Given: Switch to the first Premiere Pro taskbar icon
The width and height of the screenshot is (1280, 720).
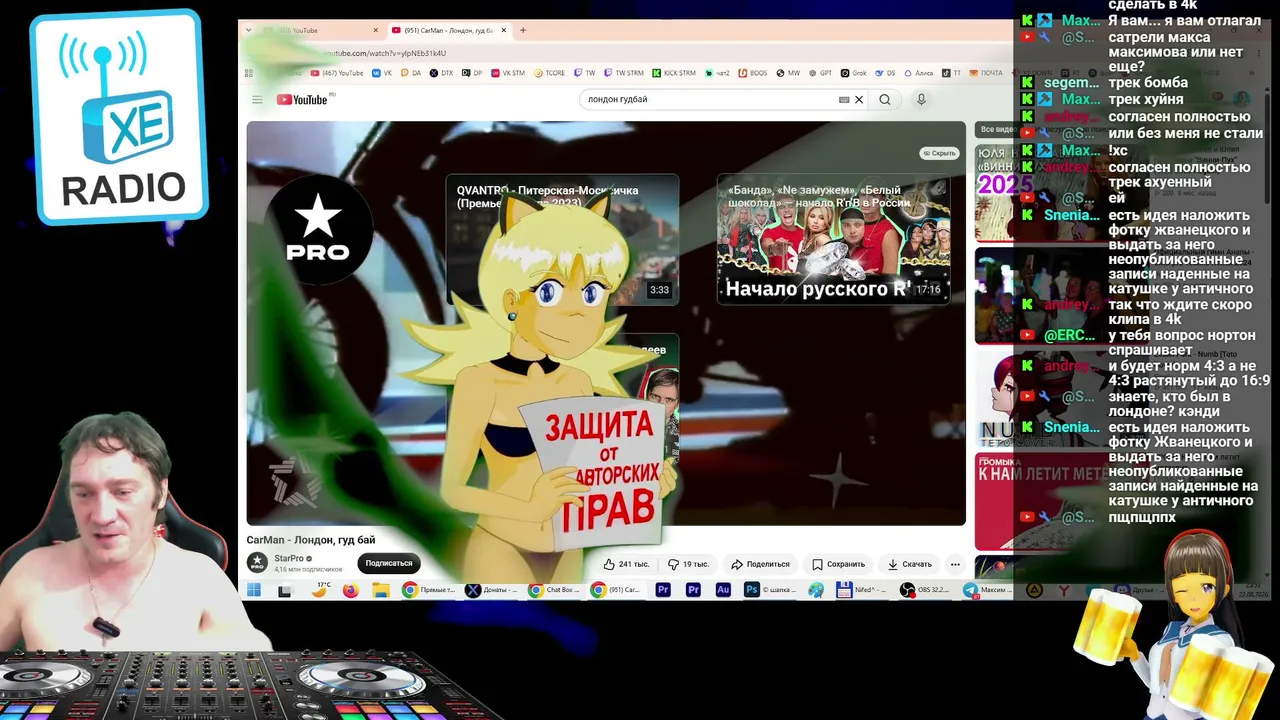Looking at the screenshot, I should 663,590.
